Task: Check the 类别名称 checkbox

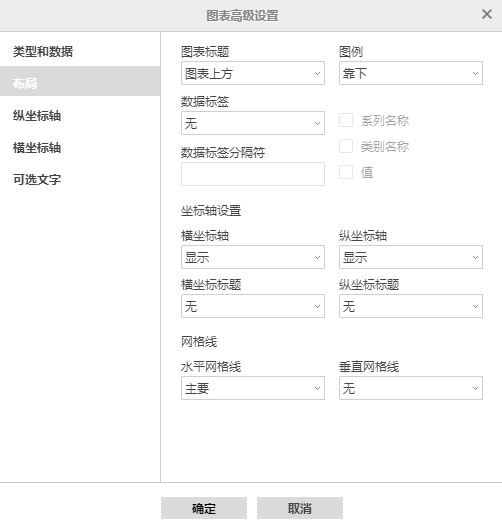Action: coord(346,146)
